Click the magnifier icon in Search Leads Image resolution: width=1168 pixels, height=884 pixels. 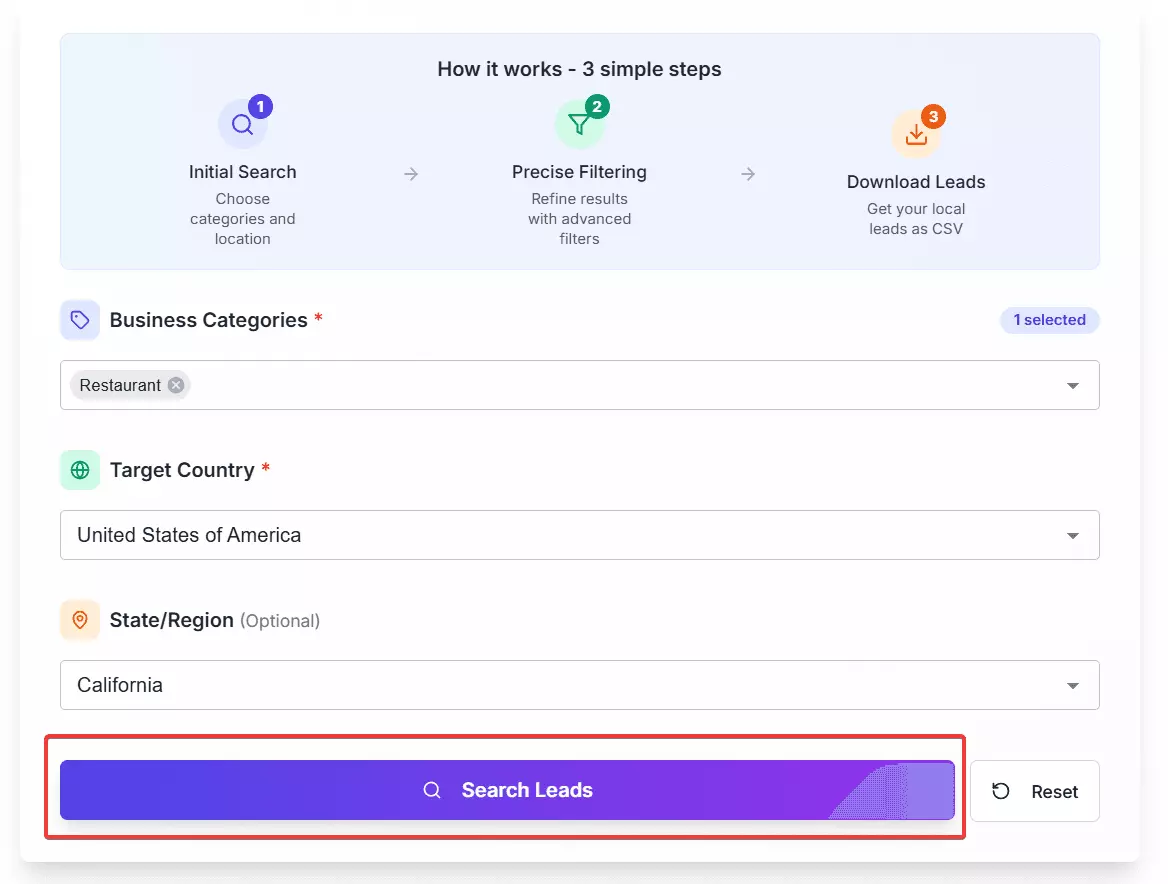(432, 790)
